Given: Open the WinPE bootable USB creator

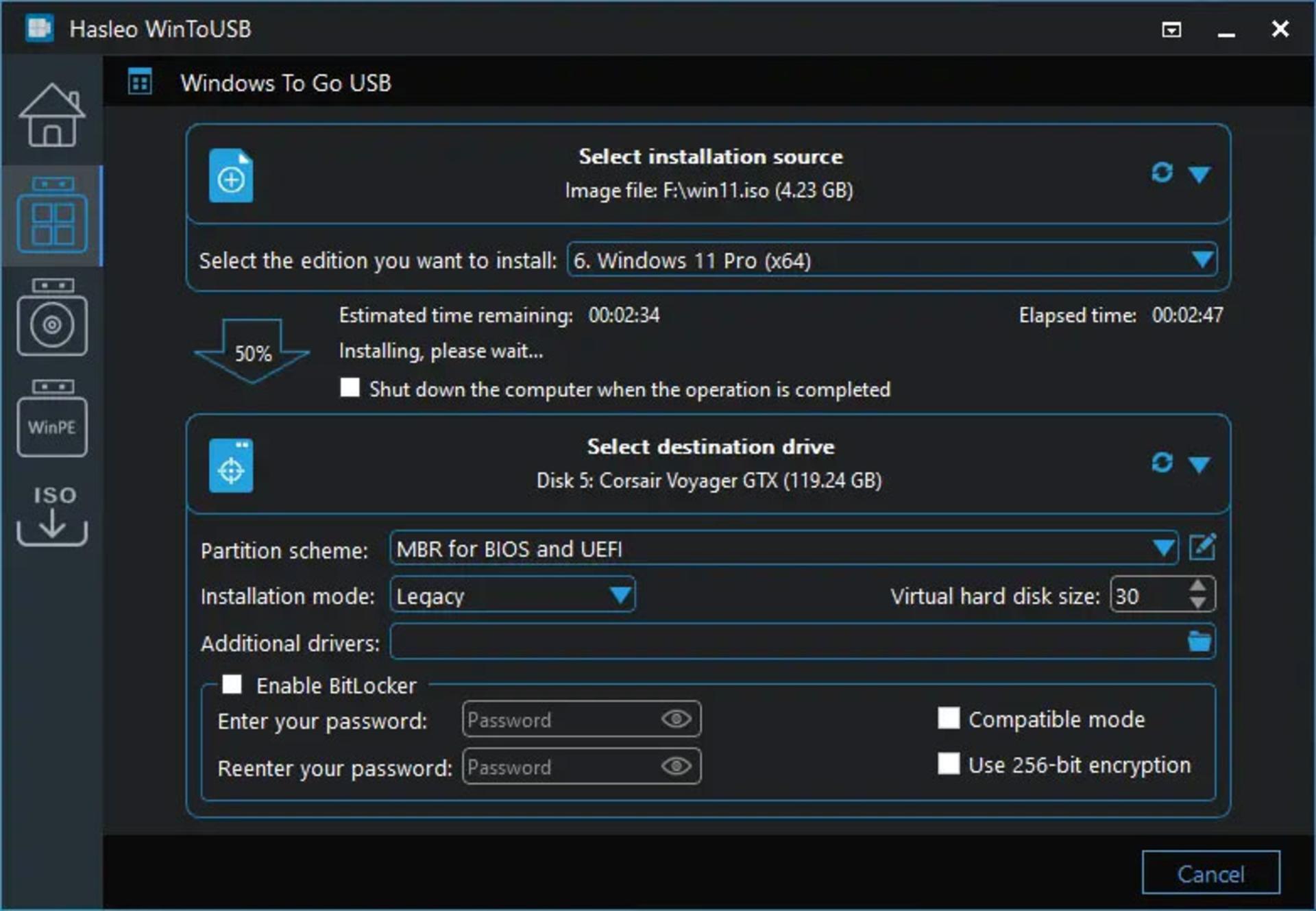Looking at the screenshot, I should (x=52, y=417).
